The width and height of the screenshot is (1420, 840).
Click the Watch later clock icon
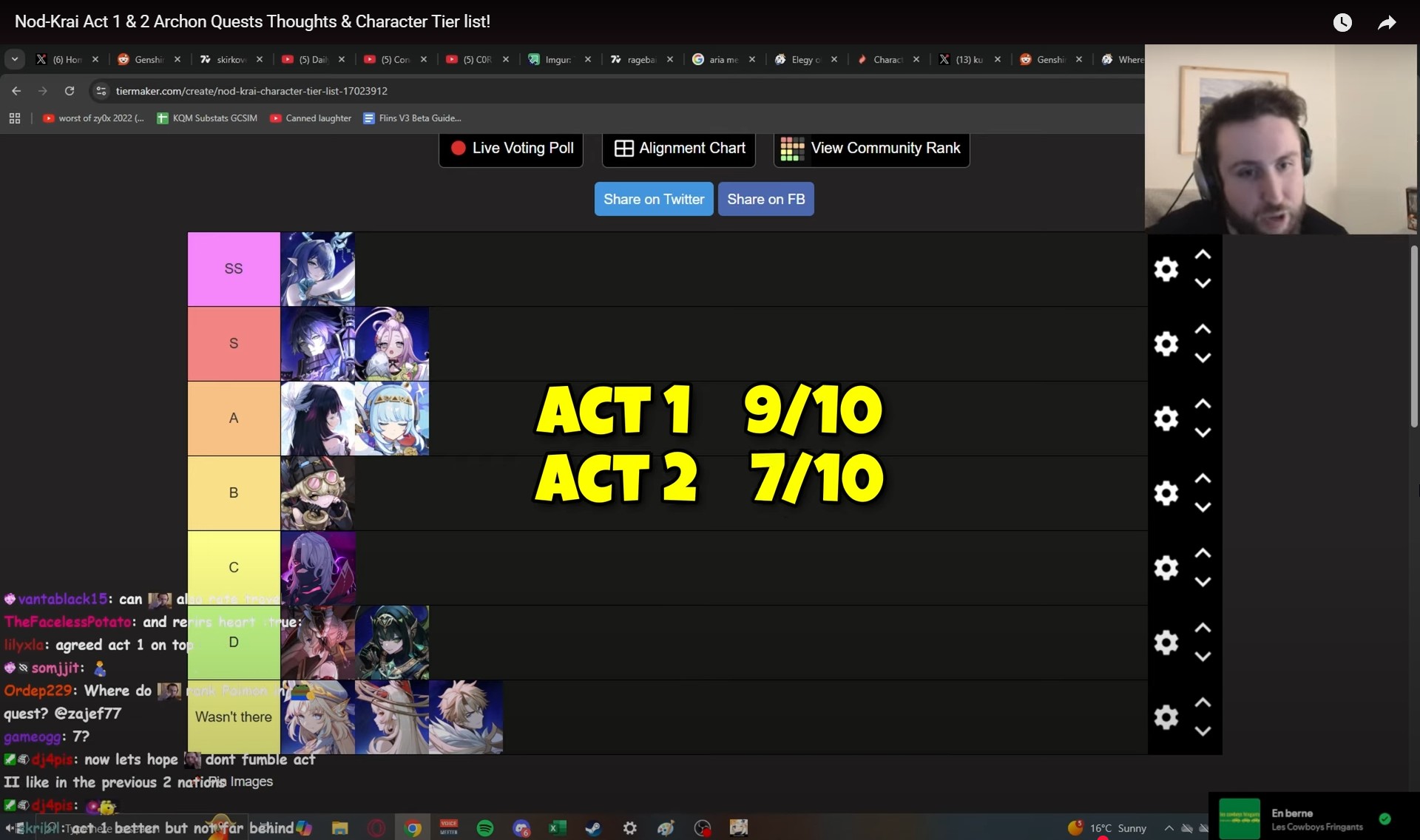click(x=1342, y=23)
